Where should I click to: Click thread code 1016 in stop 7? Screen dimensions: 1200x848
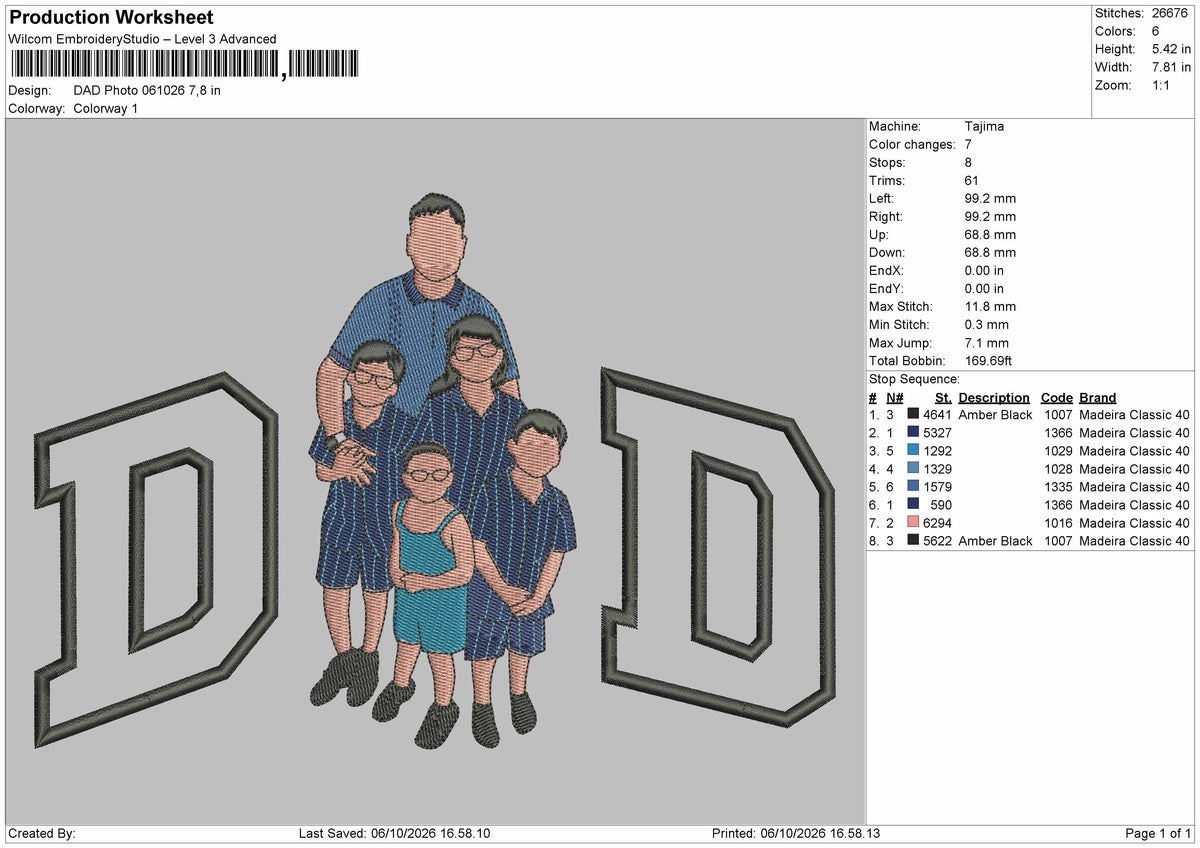tap(1058, 523)
